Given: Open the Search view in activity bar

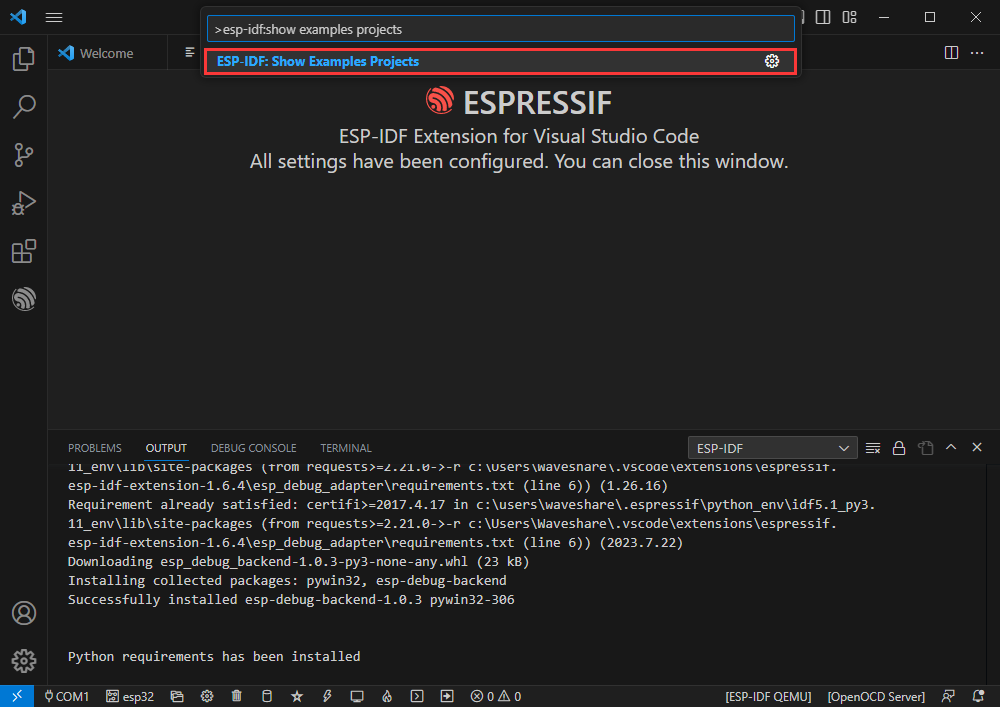Looking at the screenshot, I should point(24,106).
